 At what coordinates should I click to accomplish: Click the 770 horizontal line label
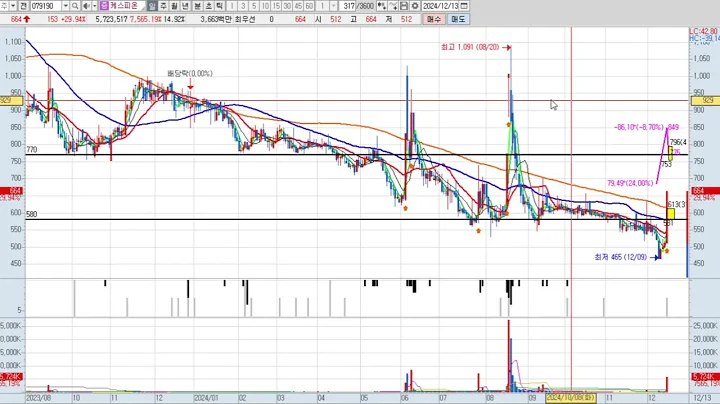coord(32,150)
